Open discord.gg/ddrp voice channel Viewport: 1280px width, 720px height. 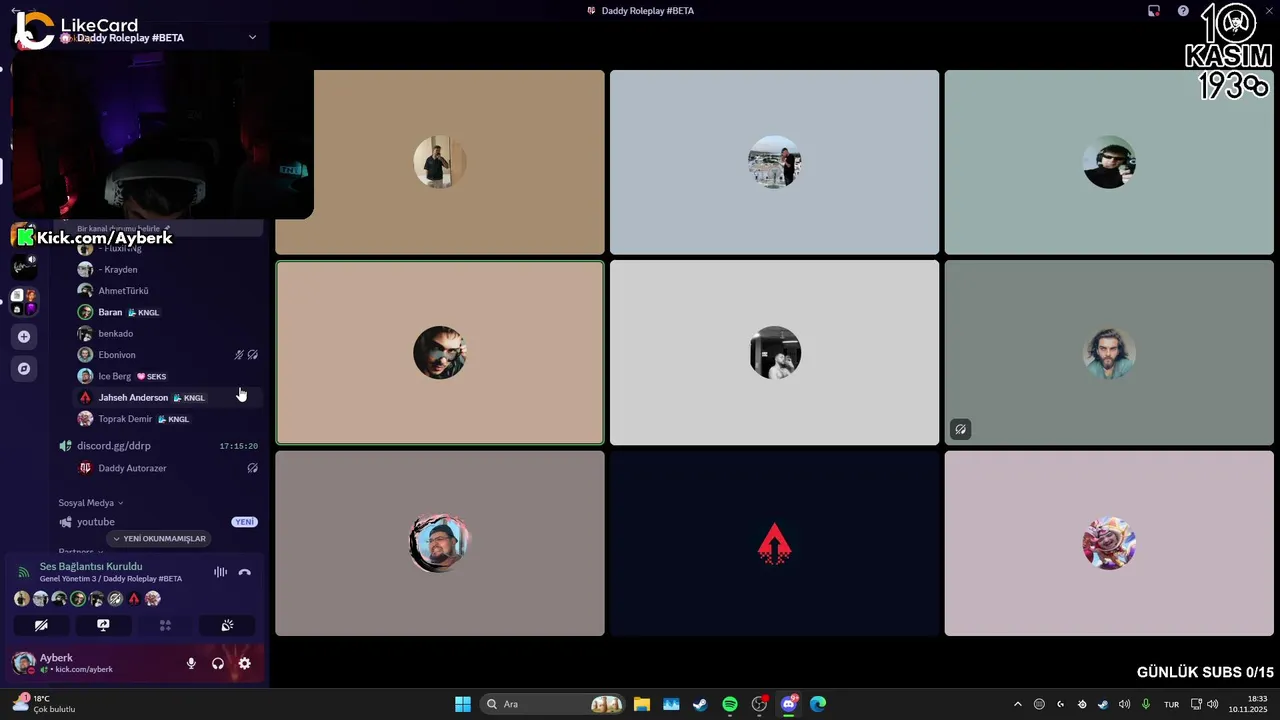tap(158, 446)
